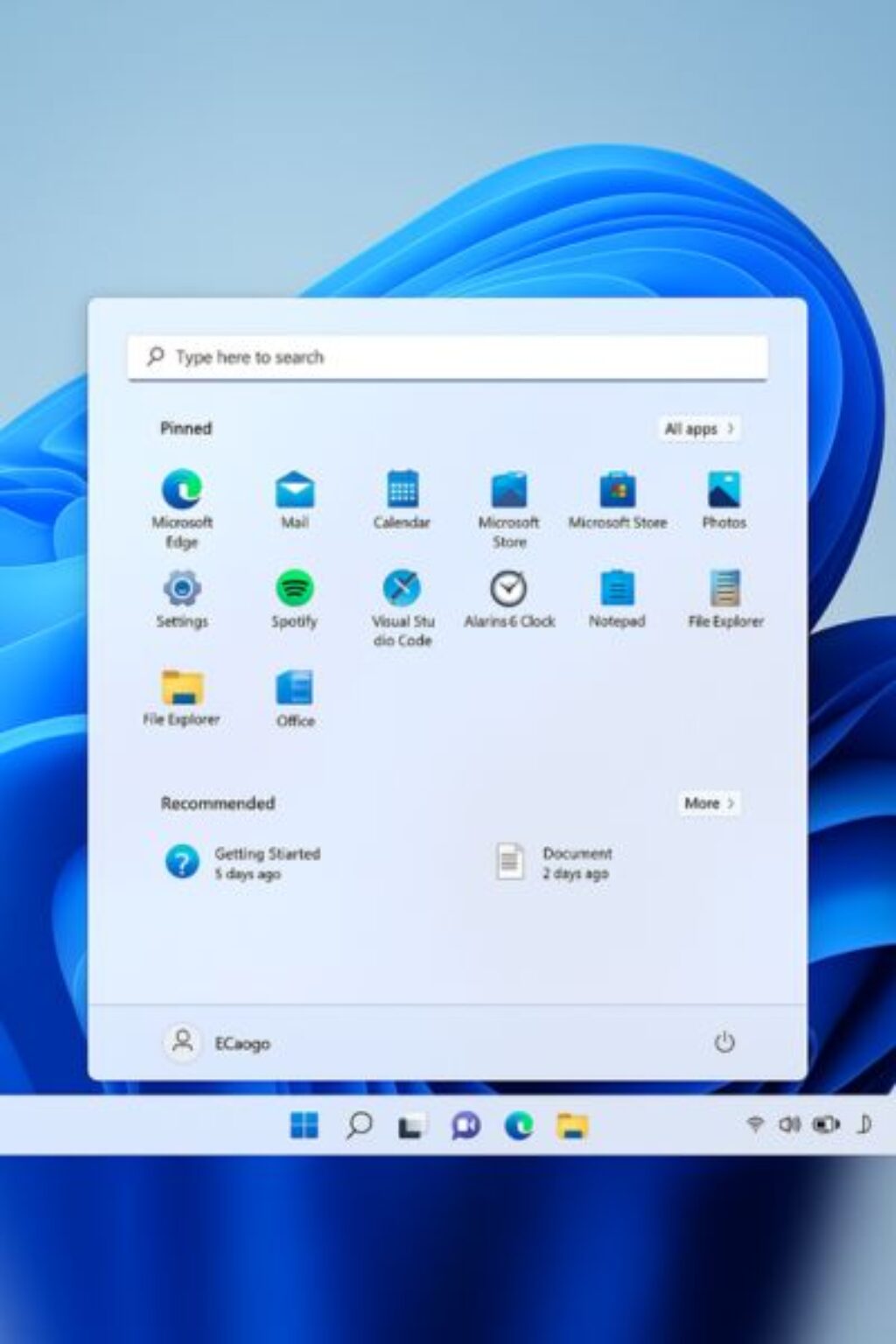Show More recommended items
Viewport: 896px width, 1344px height.
click(x=709, y=803)
